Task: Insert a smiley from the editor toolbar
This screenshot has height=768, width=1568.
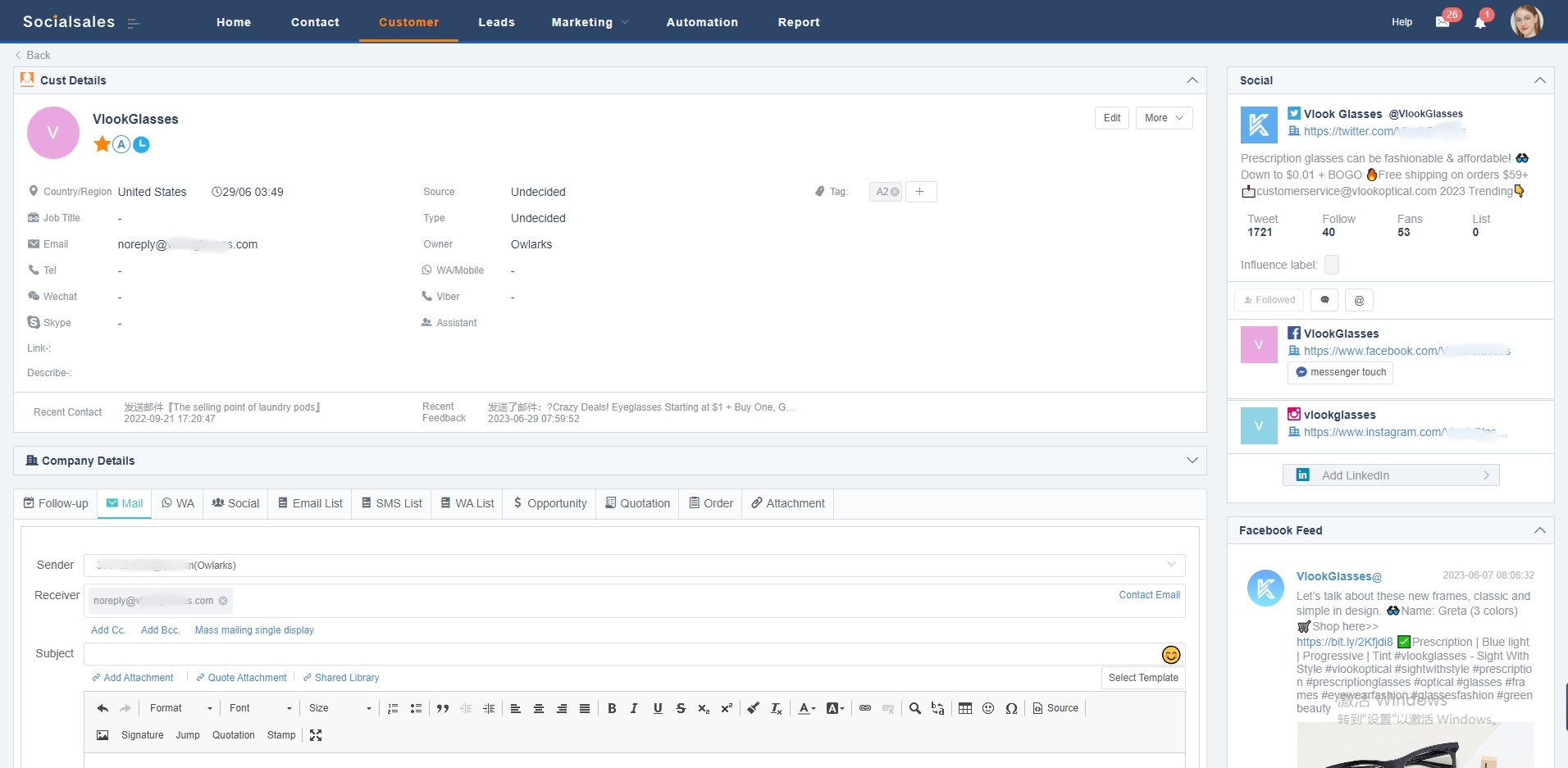Action: pyautogui.click(x=988, y=708)
